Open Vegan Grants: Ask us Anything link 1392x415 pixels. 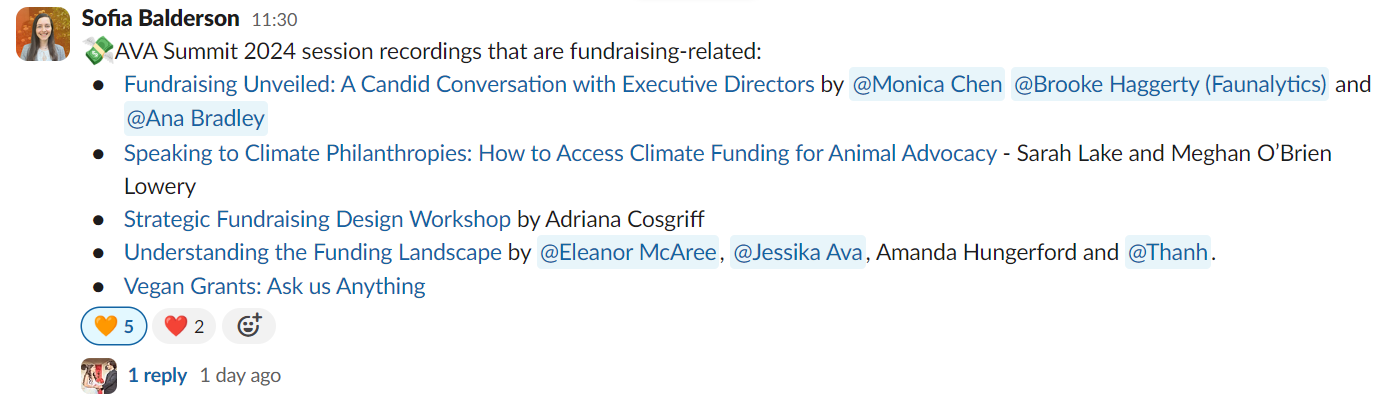coord(275,286)
